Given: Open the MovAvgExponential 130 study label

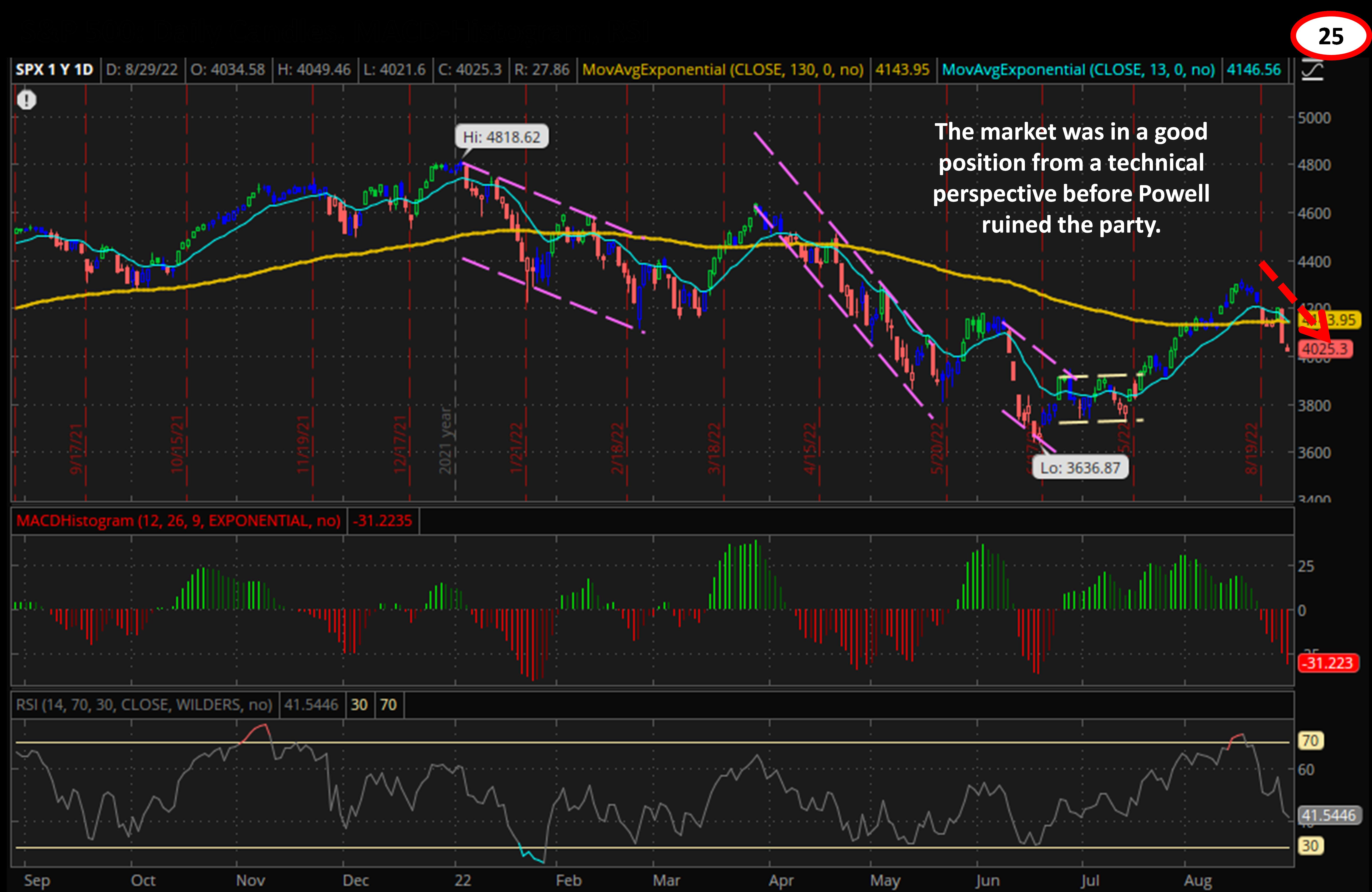Looking at the screenshot, I should [x=723, y=70].
